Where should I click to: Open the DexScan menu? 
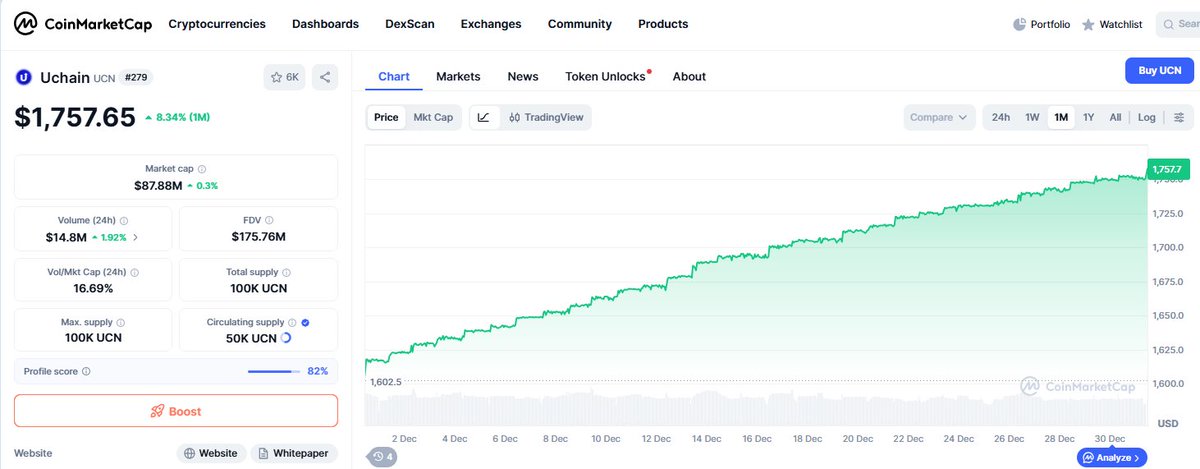pos(410,24)
